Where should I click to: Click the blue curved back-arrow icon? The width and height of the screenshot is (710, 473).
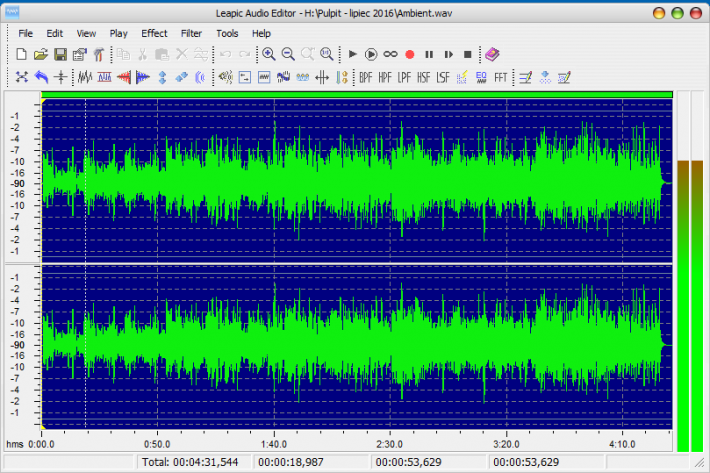click(41, 77)
